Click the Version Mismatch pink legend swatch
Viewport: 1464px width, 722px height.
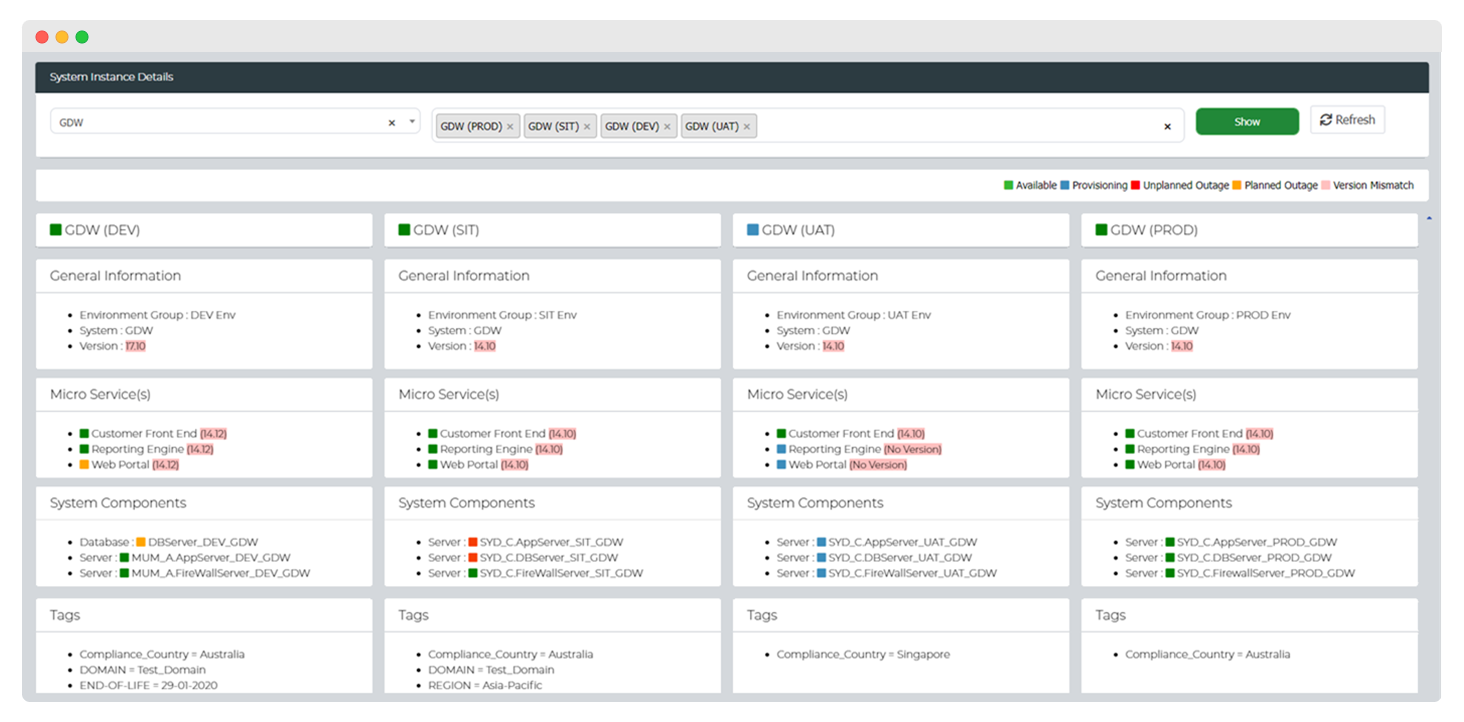pyautogui.click(x=1326, y=185)
